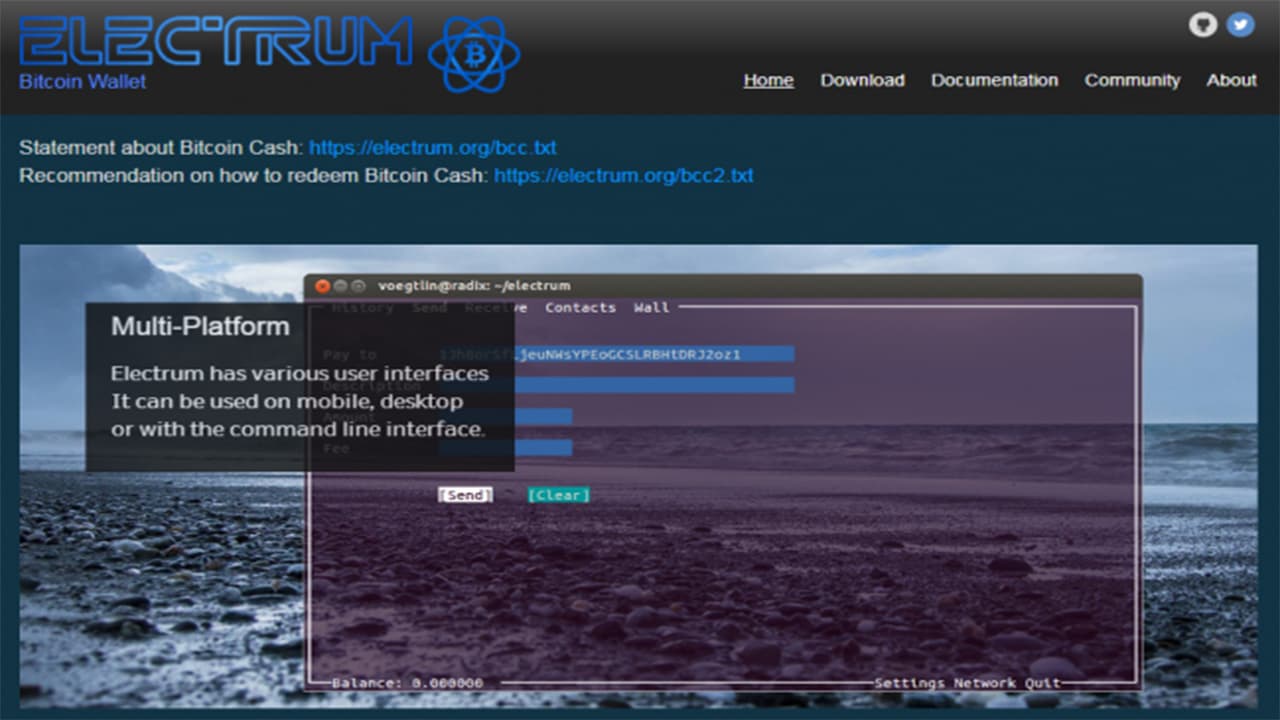Viewport: 1280px width, 720px height.
Task: Go to the Home page
Action: point(769,80)
